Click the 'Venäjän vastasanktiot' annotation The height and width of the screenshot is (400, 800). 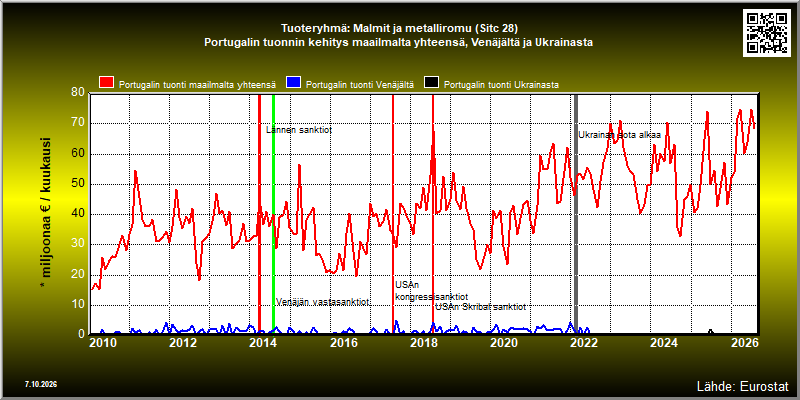click(x=322, y=302)
